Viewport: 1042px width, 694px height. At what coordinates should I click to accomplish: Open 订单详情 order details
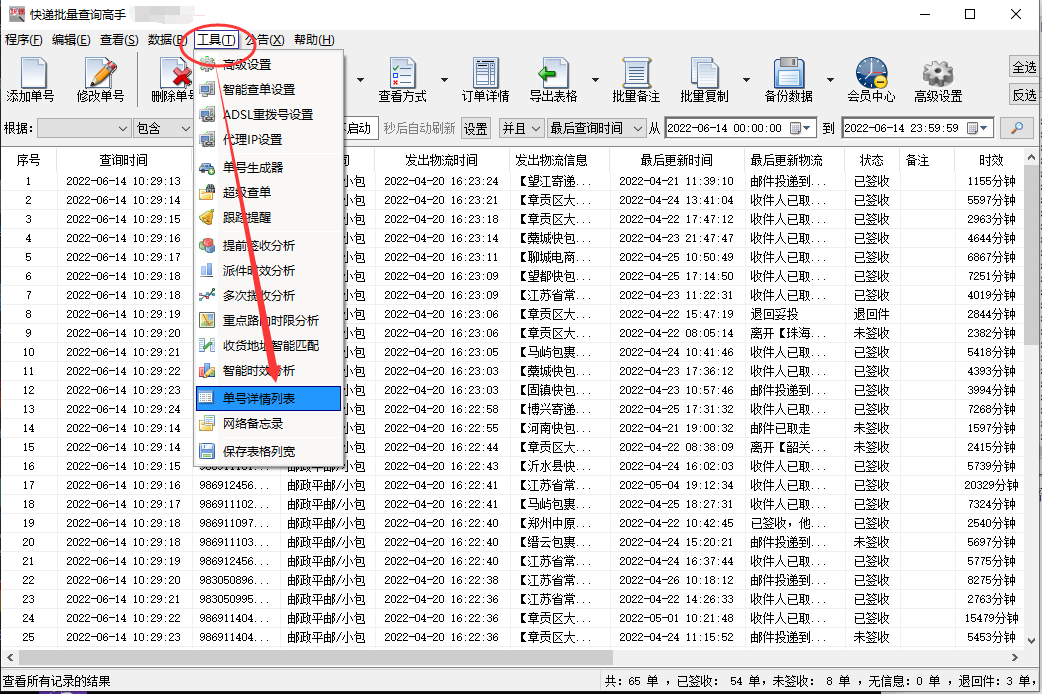[x=484, y=80]
